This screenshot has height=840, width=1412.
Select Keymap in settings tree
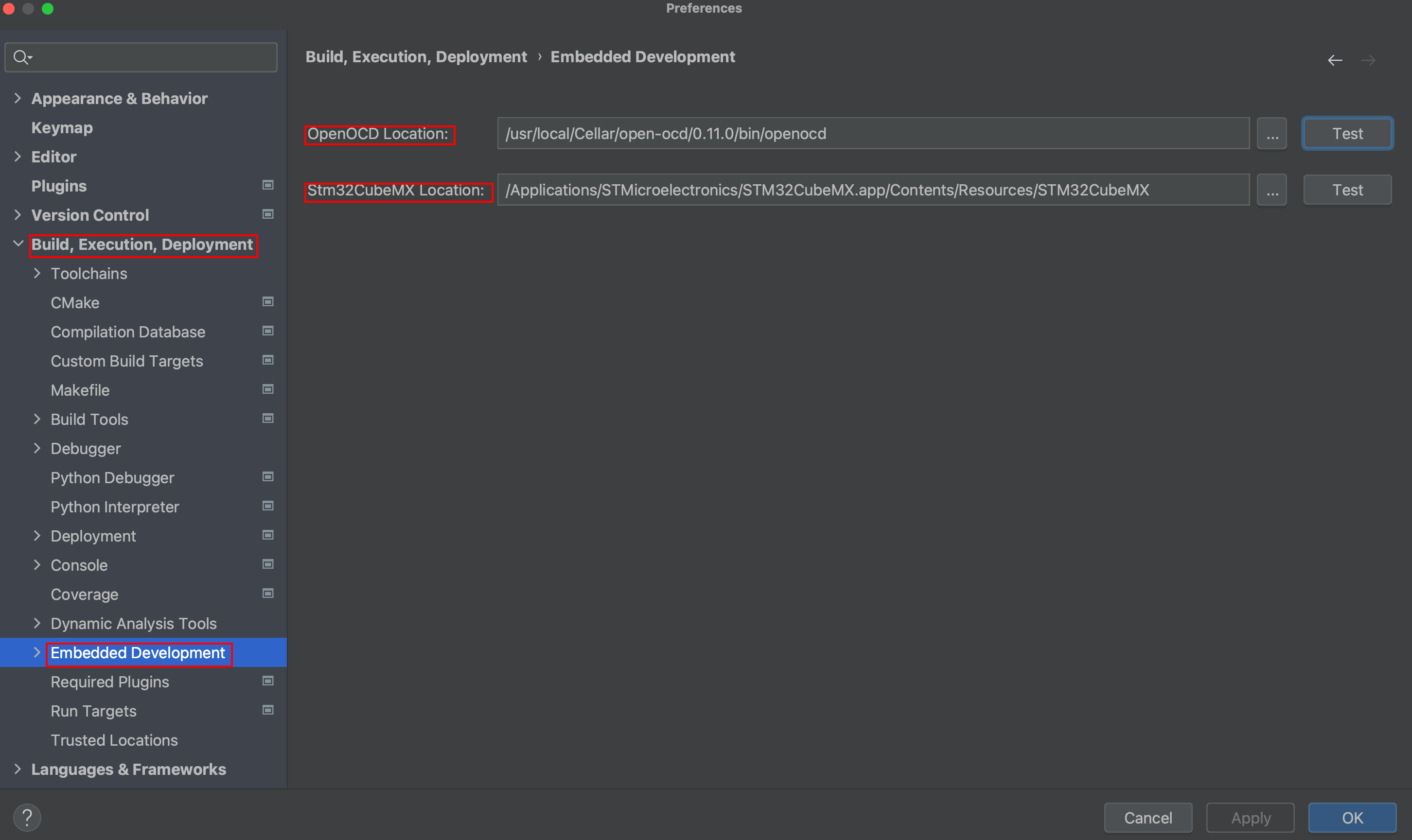[x=62, y=128]
